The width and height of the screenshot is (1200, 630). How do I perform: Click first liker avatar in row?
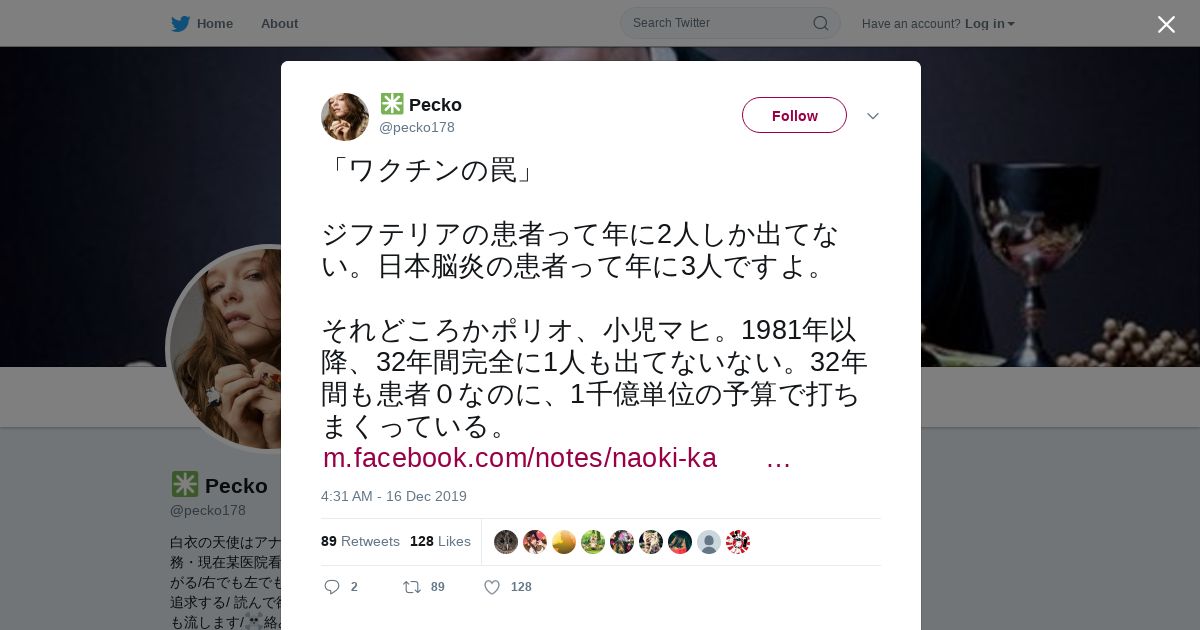(506, 542)
